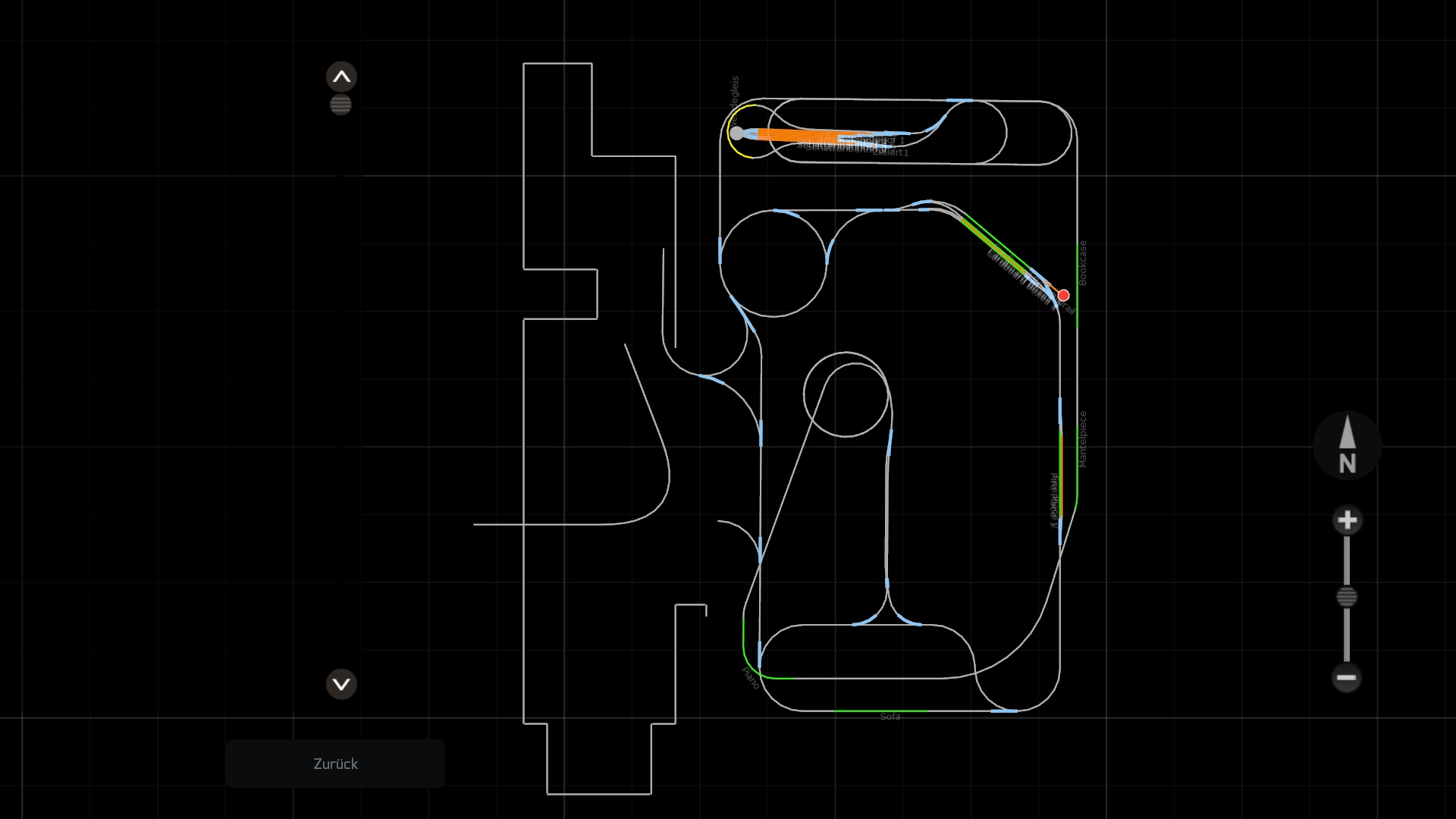The height and width of the screenshot is (819, 1456).
Task: Click the green Sofa track segment
Action: click(x=880, y=711)
